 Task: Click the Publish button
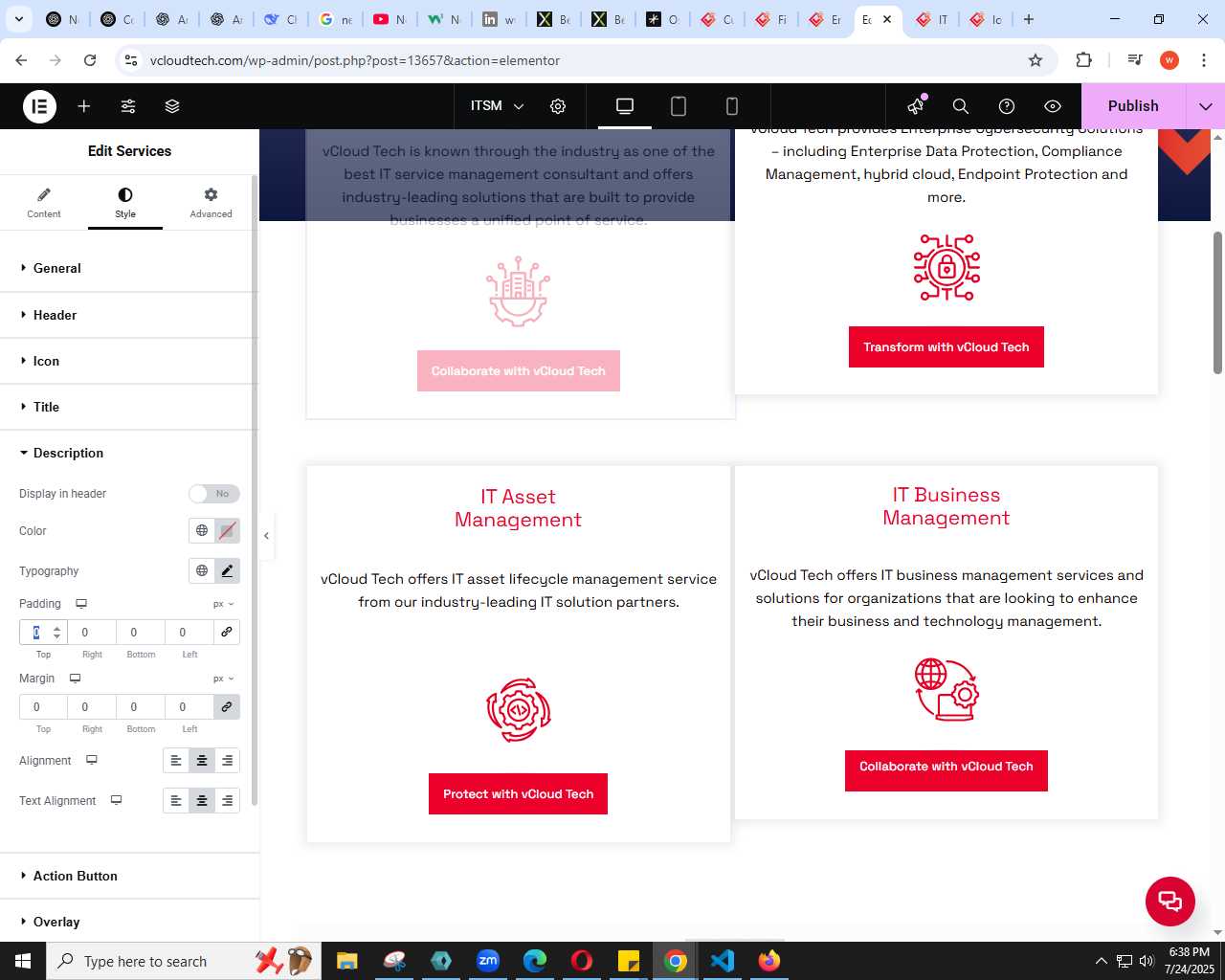pos(1133,106)
